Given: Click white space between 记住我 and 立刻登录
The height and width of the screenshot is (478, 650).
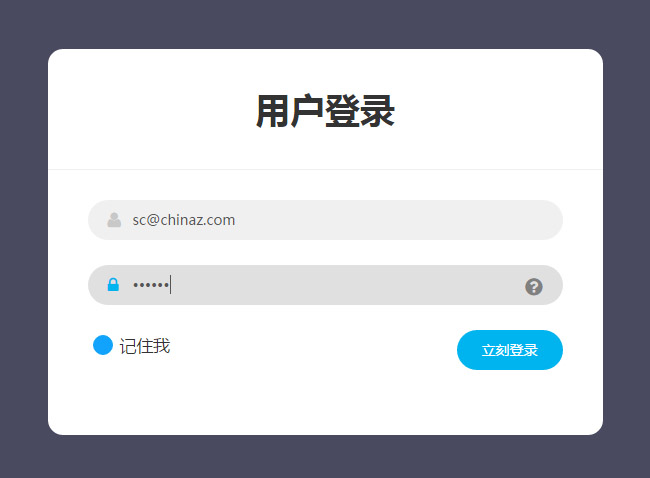Looking at the screenshot, I should pos(311,347).
